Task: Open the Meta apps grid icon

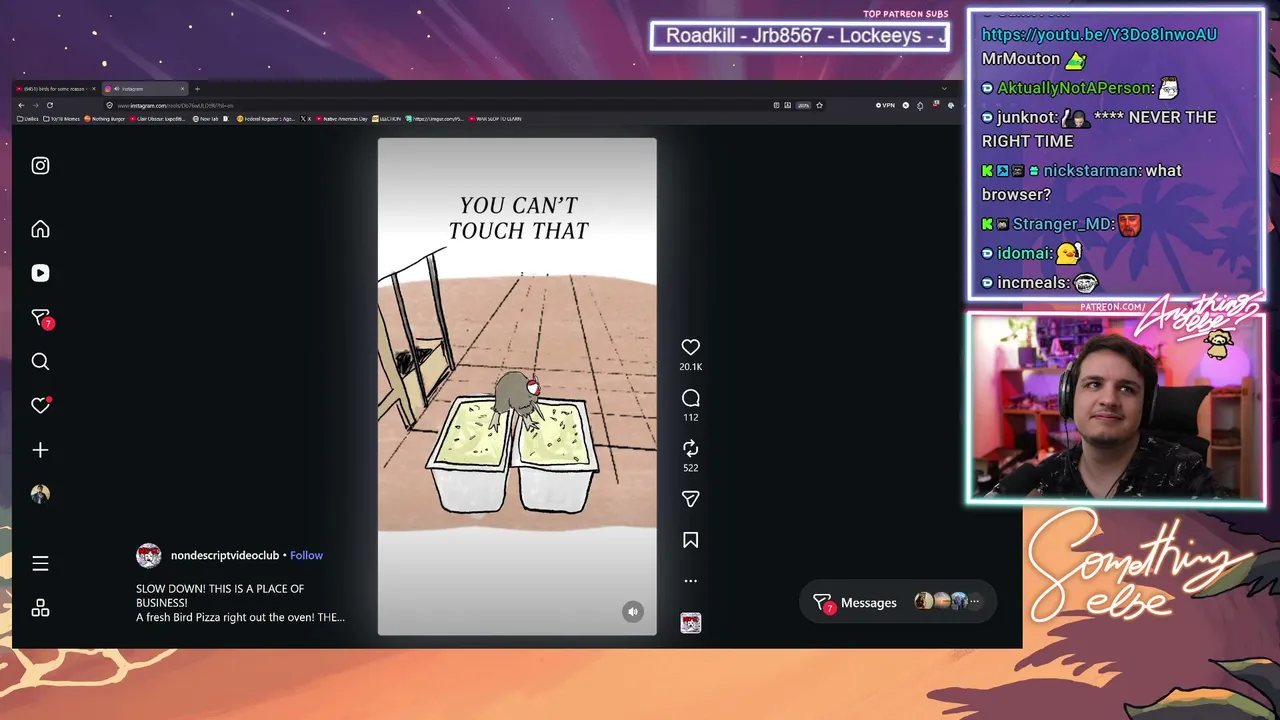Action: point(40,608)
